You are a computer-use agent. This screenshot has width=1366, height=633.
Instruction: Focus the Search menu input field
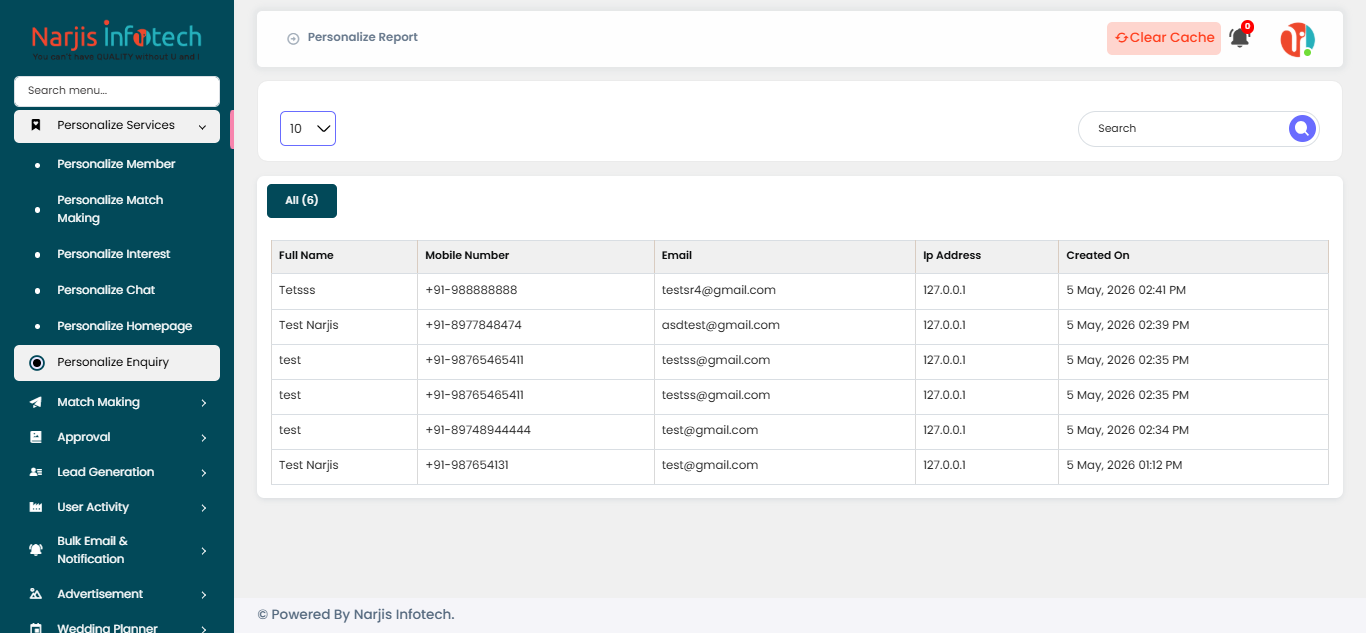[x=117, y=91]
